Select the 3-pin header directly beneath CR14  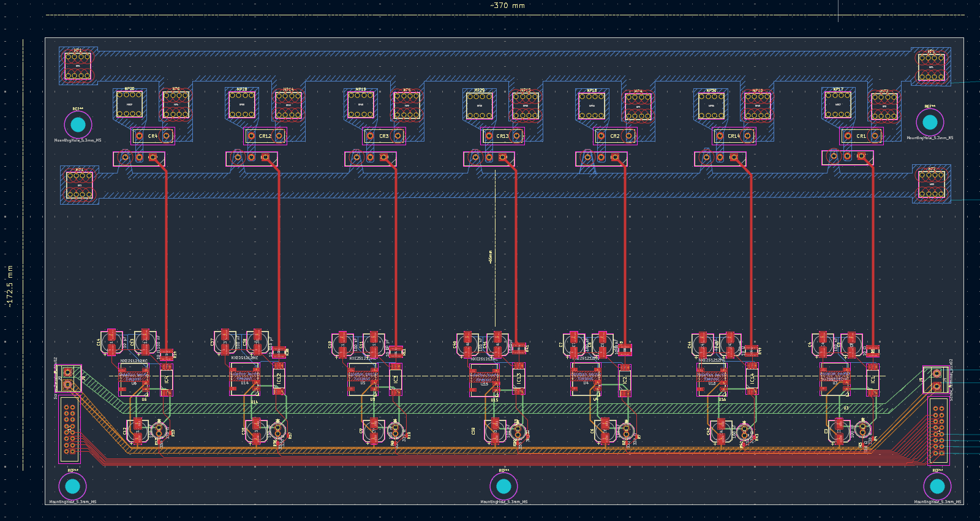coord(720,158)
